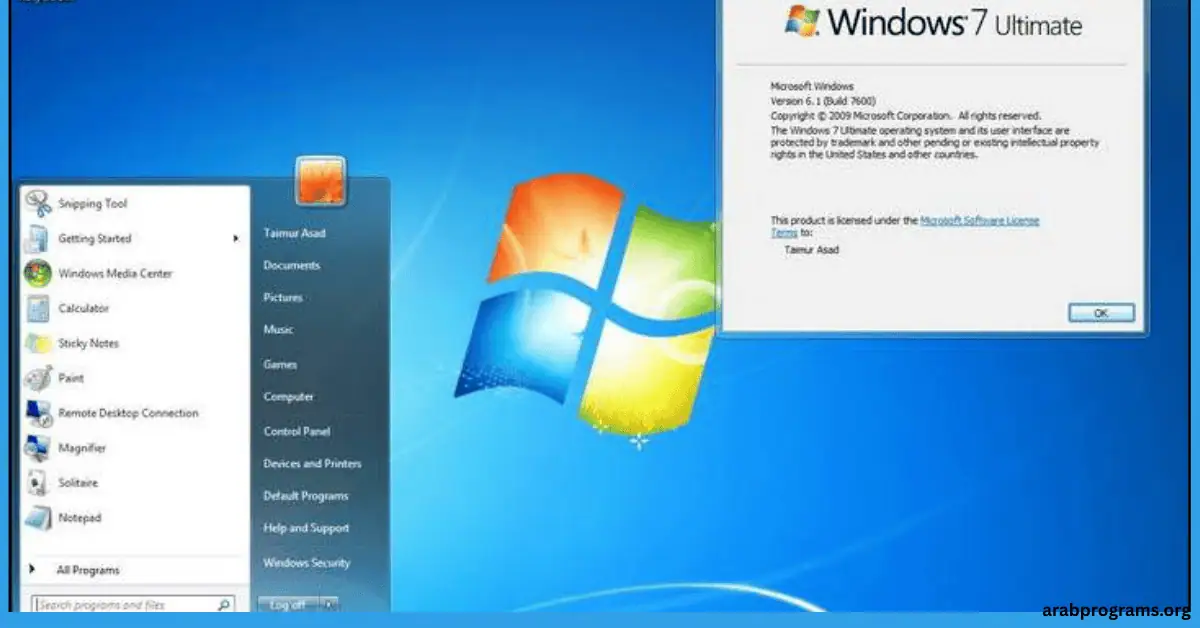The image size is (1200, 628).
Task: Open Snipping Tool scissors icon
Action: point(38,204)
